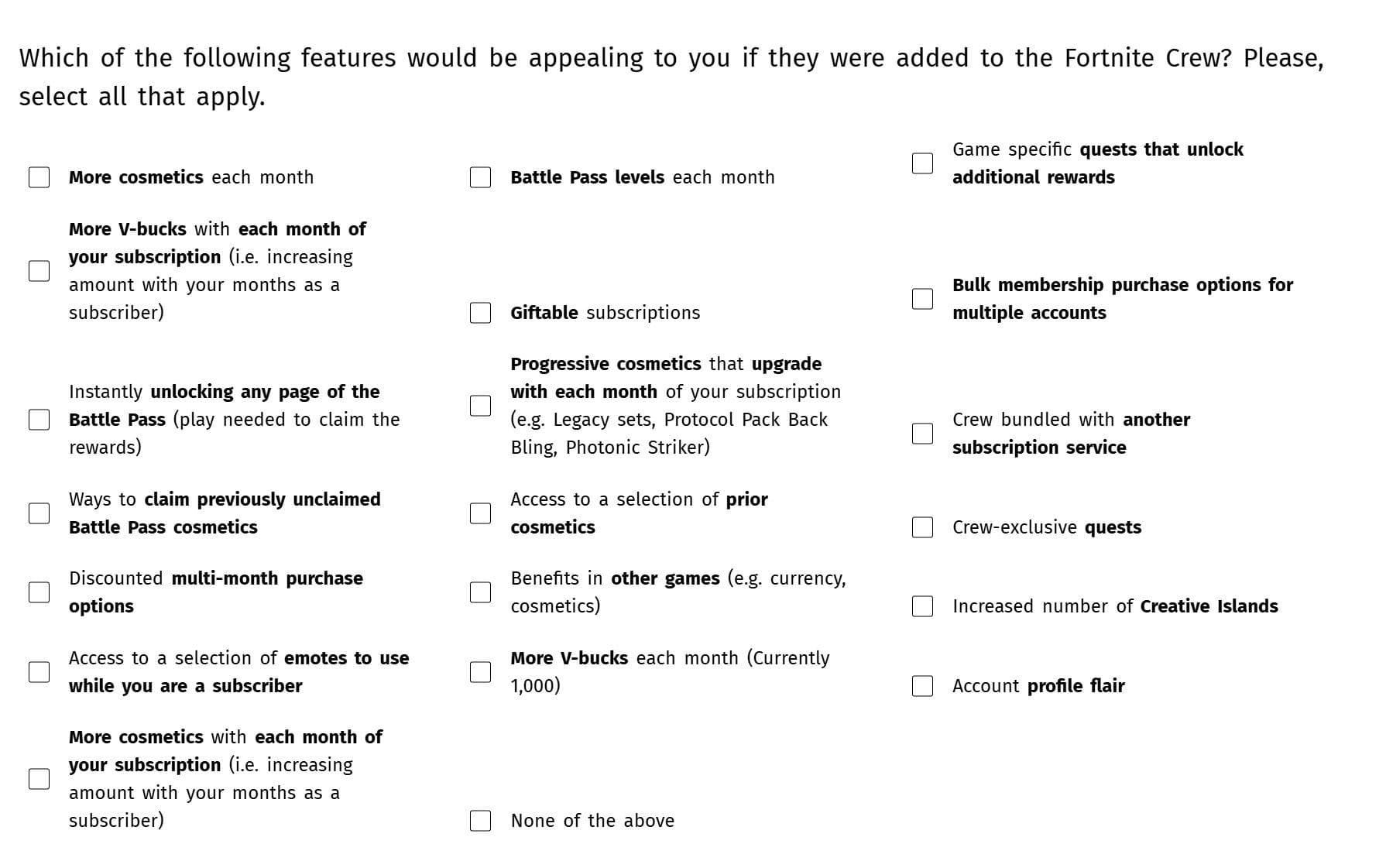This screenshot has height=868, width=1386.
Task: Check claim previously unclaimed Battle Pass cosmetics
Action: (39, 513)
